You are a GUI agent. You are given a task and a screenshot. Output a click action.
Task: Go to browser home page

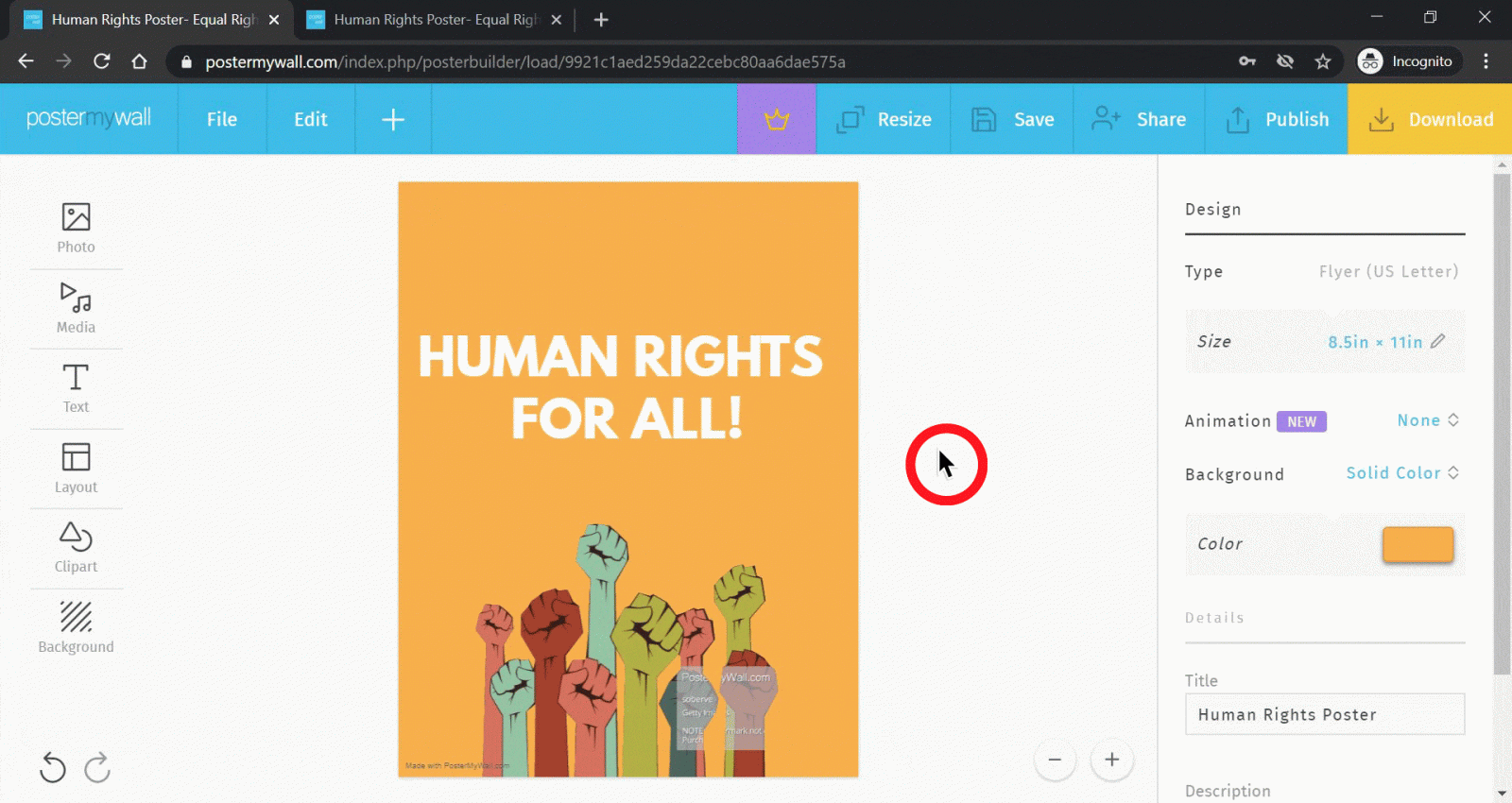coord(139,61)
